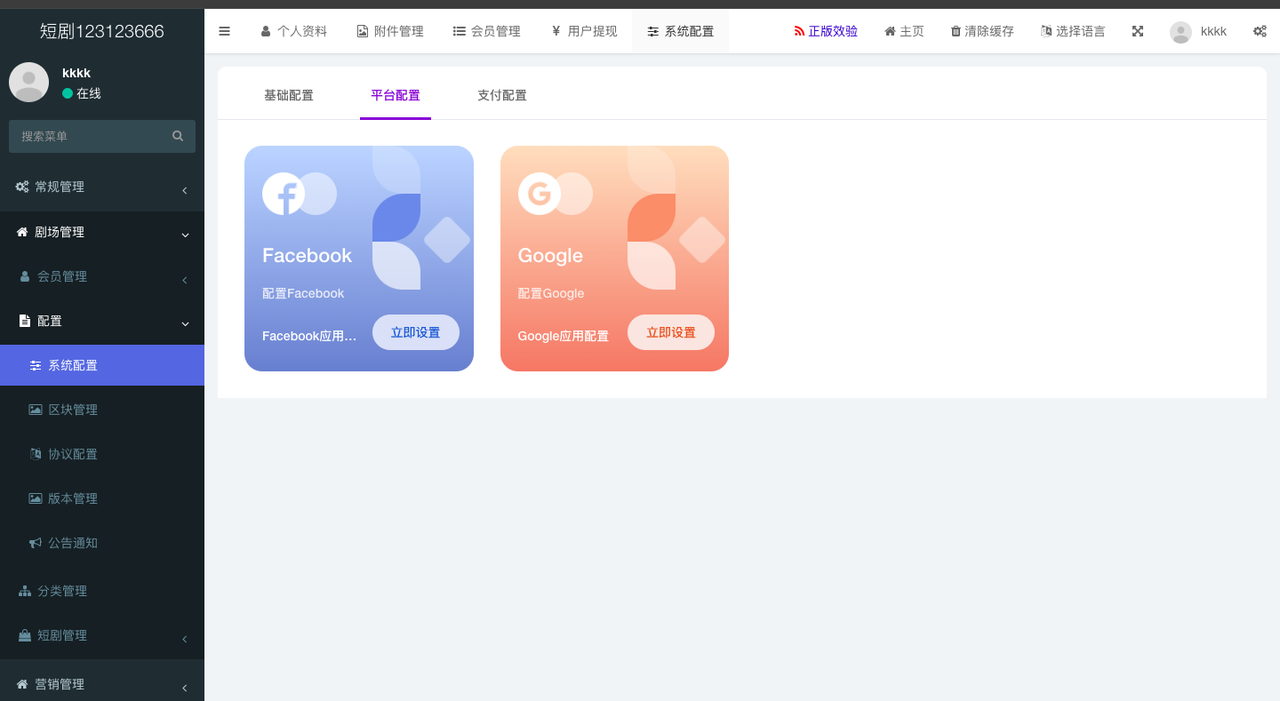Go to 主页 from top bar

(904, 32)
